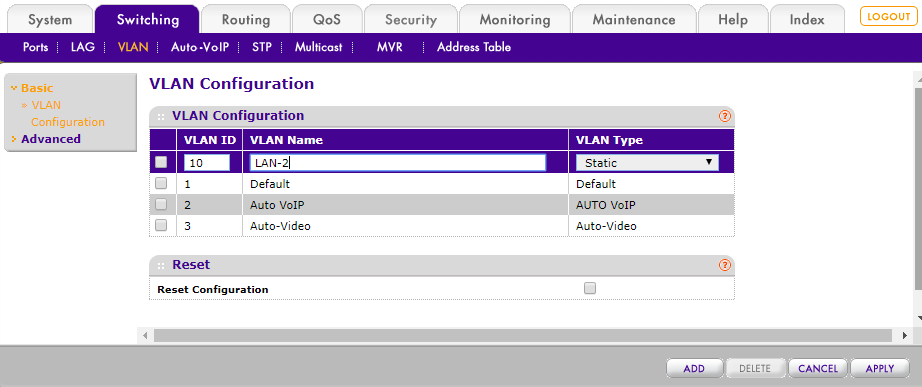Click vertical scrollbar up arrow

(918, 78)
